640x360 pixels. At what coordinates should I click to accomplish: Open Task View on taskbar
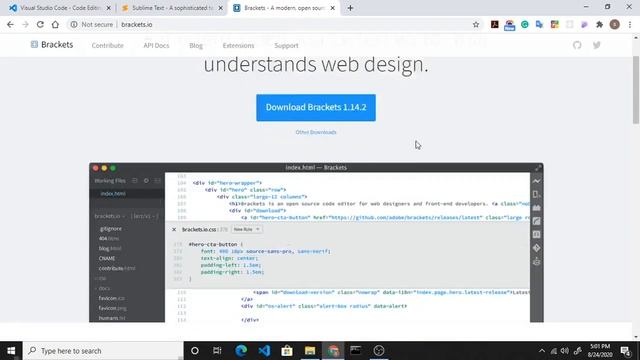217,351
